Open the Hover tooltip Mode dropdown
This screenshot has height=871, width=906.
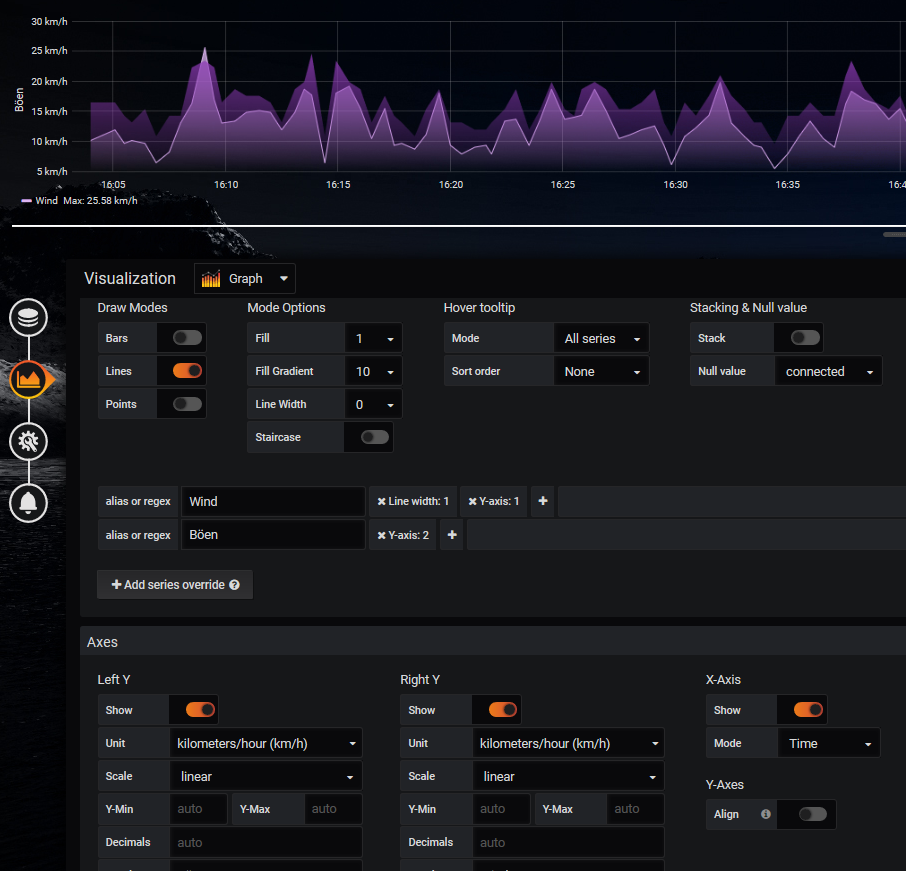600,338
